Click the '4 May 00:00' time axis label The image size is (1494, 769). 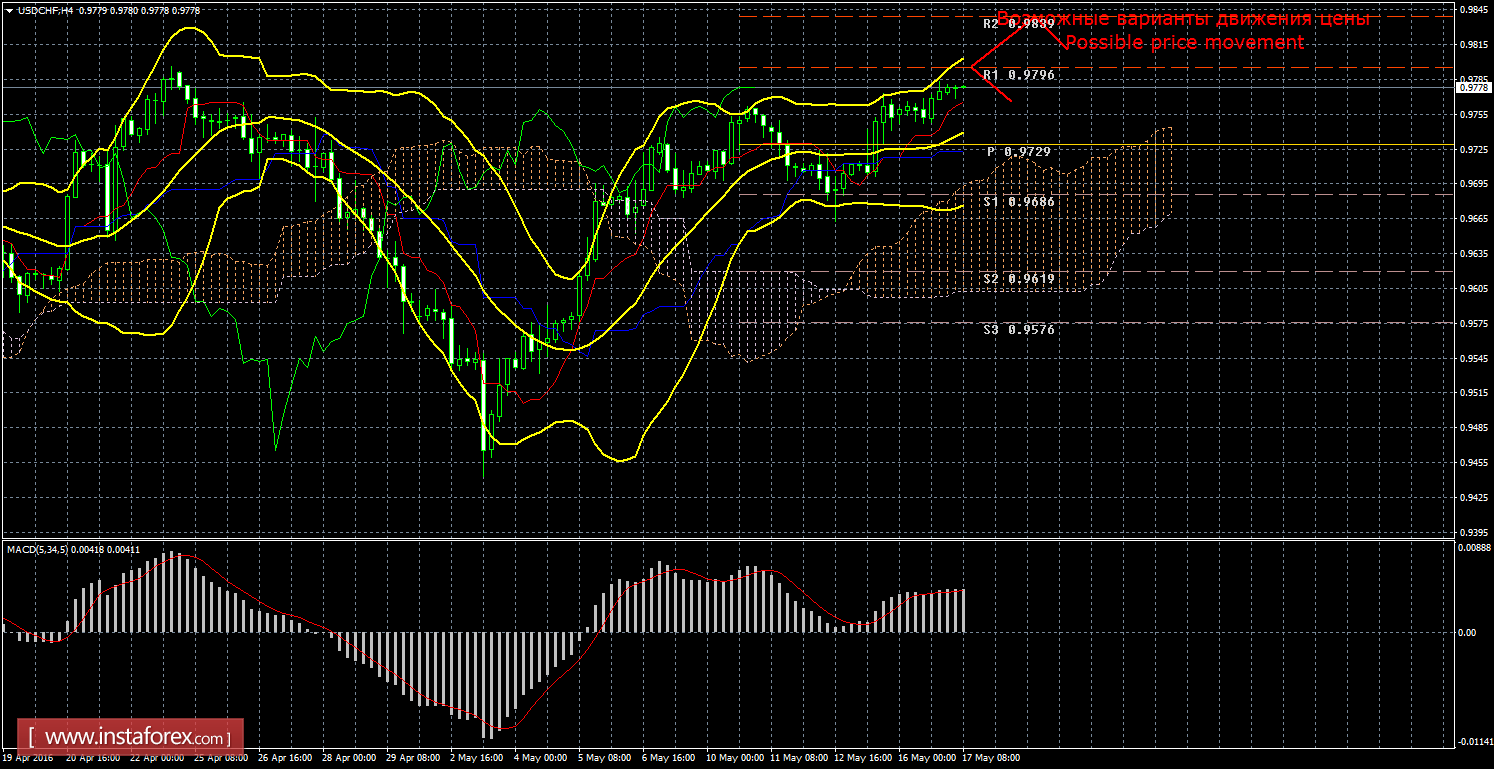click(541, 758)
